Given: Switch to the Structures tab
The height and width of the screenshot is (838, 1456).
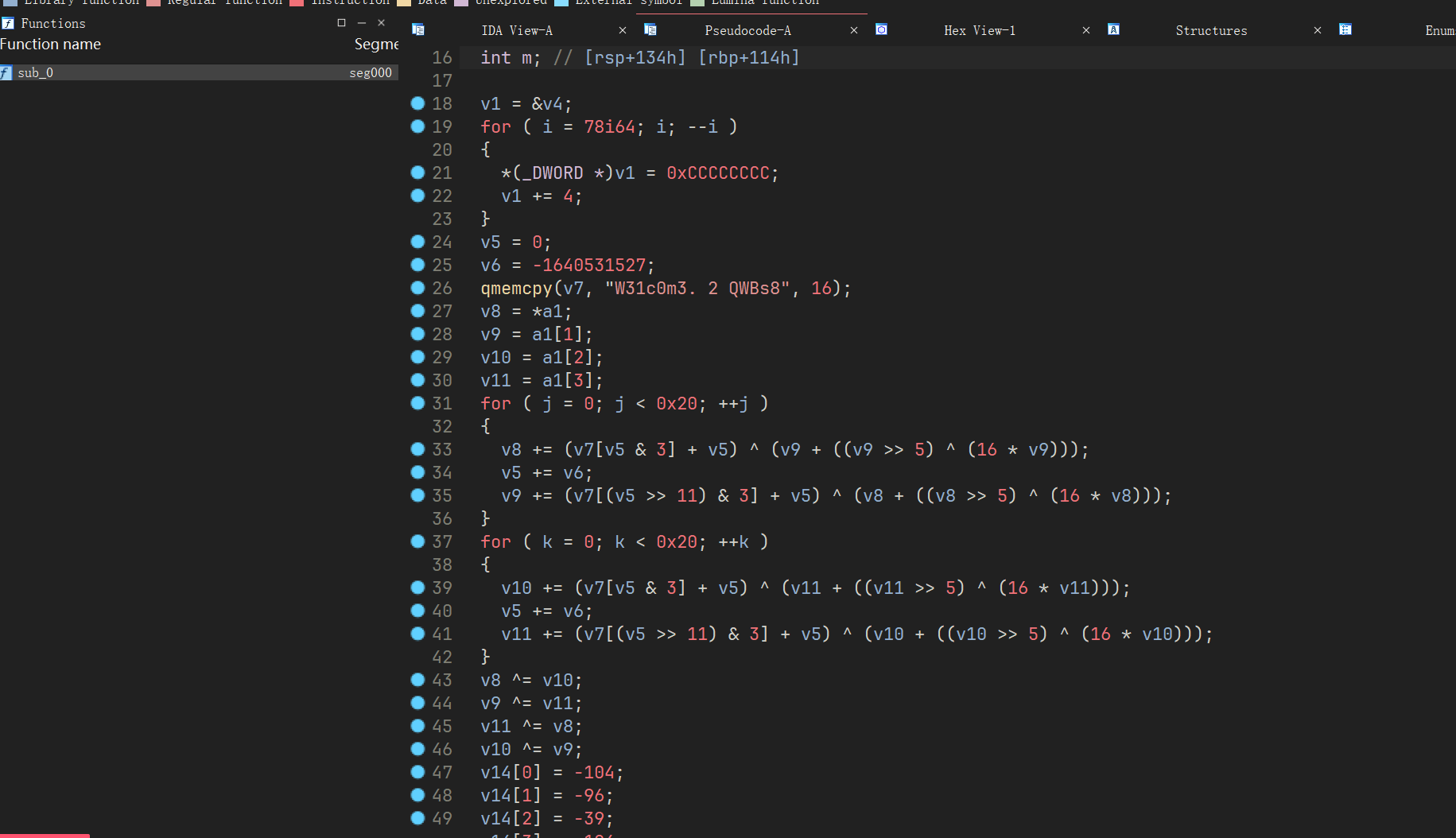Looking at the screenshot, I should [x=1210, y=30].
